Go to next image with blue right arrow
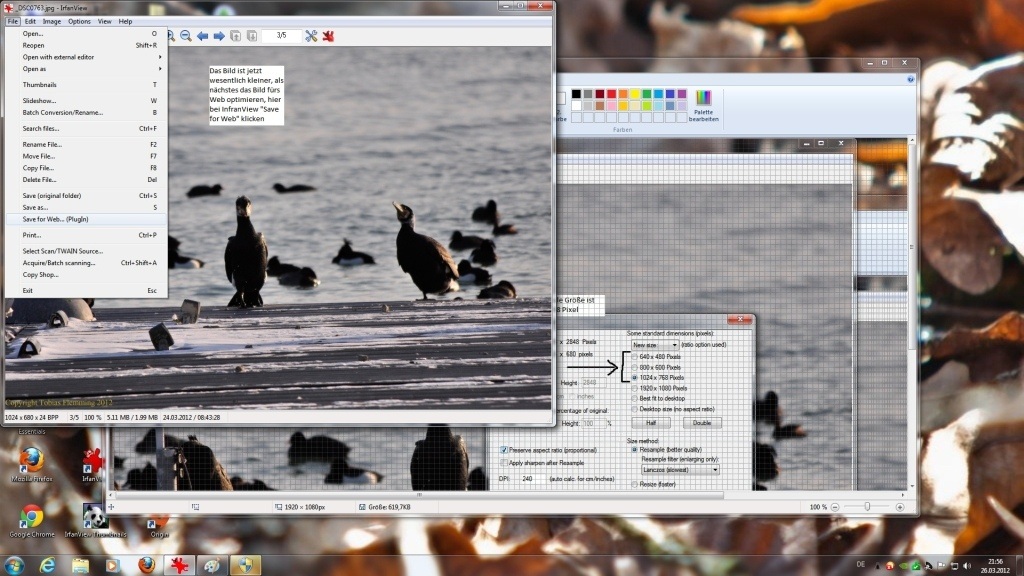Viewport: 1024px width, 576px height. pyautogui.click(x=219, y=36)
